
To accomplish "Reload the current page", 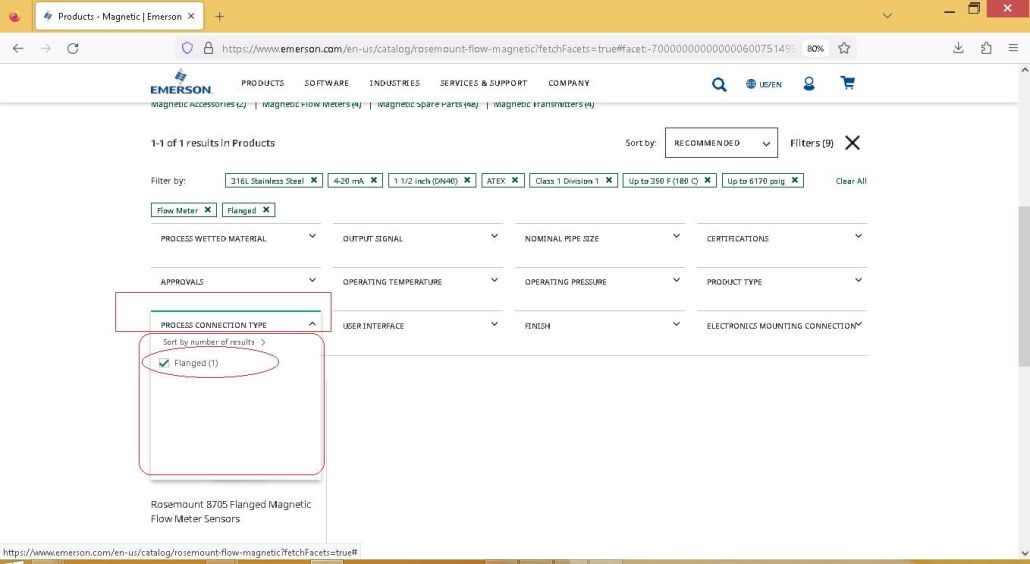I will click(73, 48).
